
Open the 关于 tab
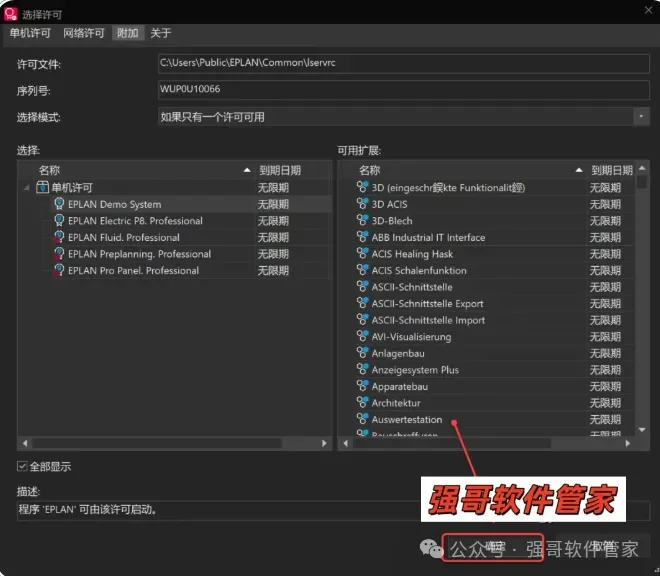pyautogui.click(x=161, y=33)
